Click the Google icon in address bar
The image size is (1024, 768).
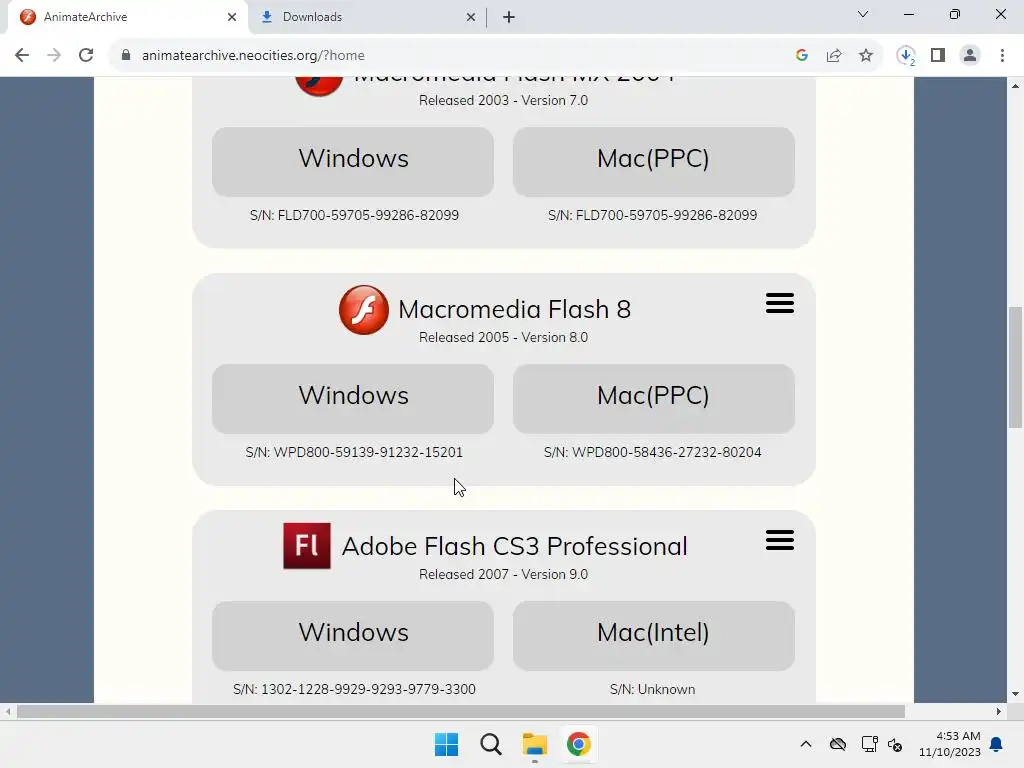click(802, 56)
